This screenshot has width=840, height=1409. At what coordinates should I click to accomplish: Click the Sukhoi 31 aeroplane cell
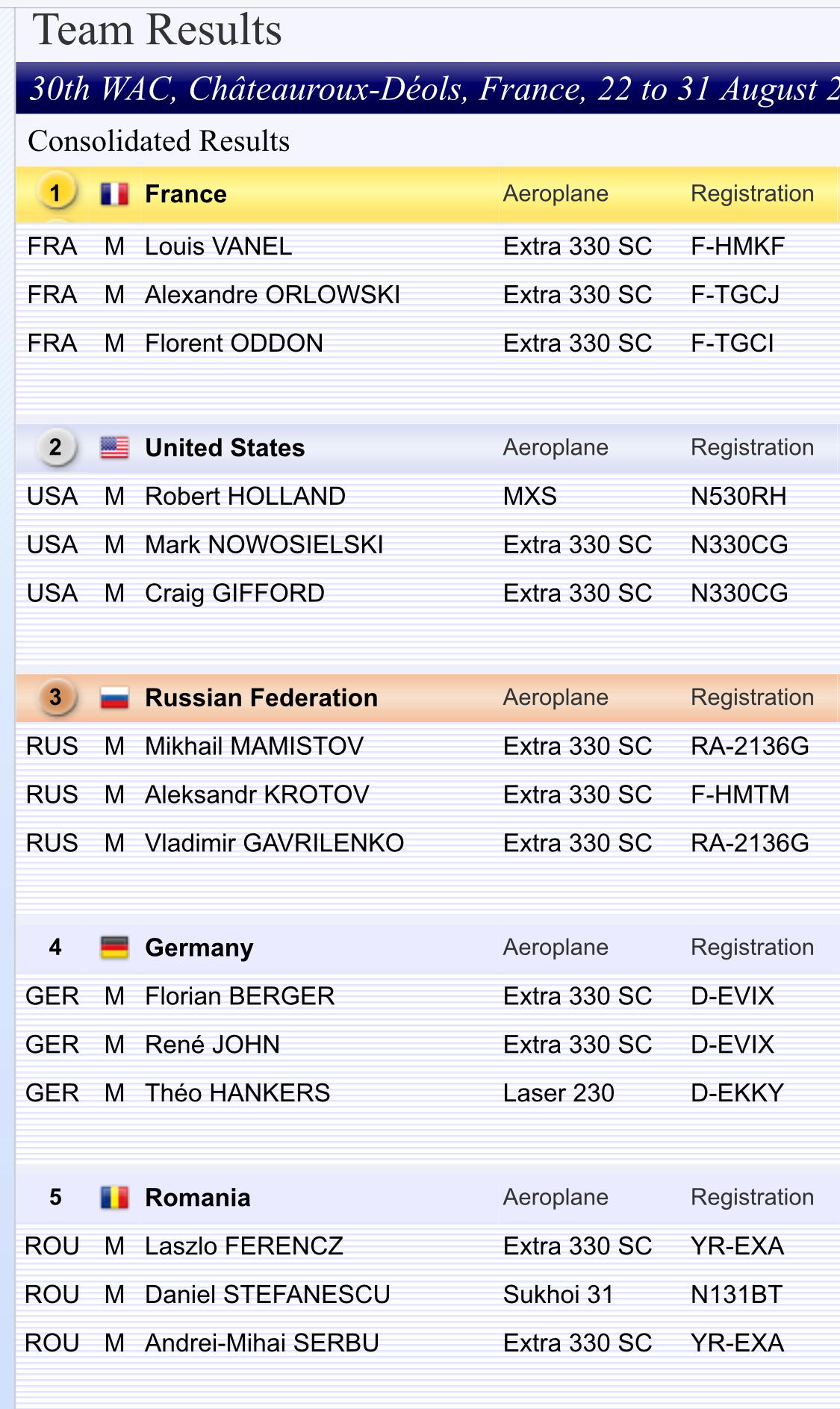(559, 1295)
